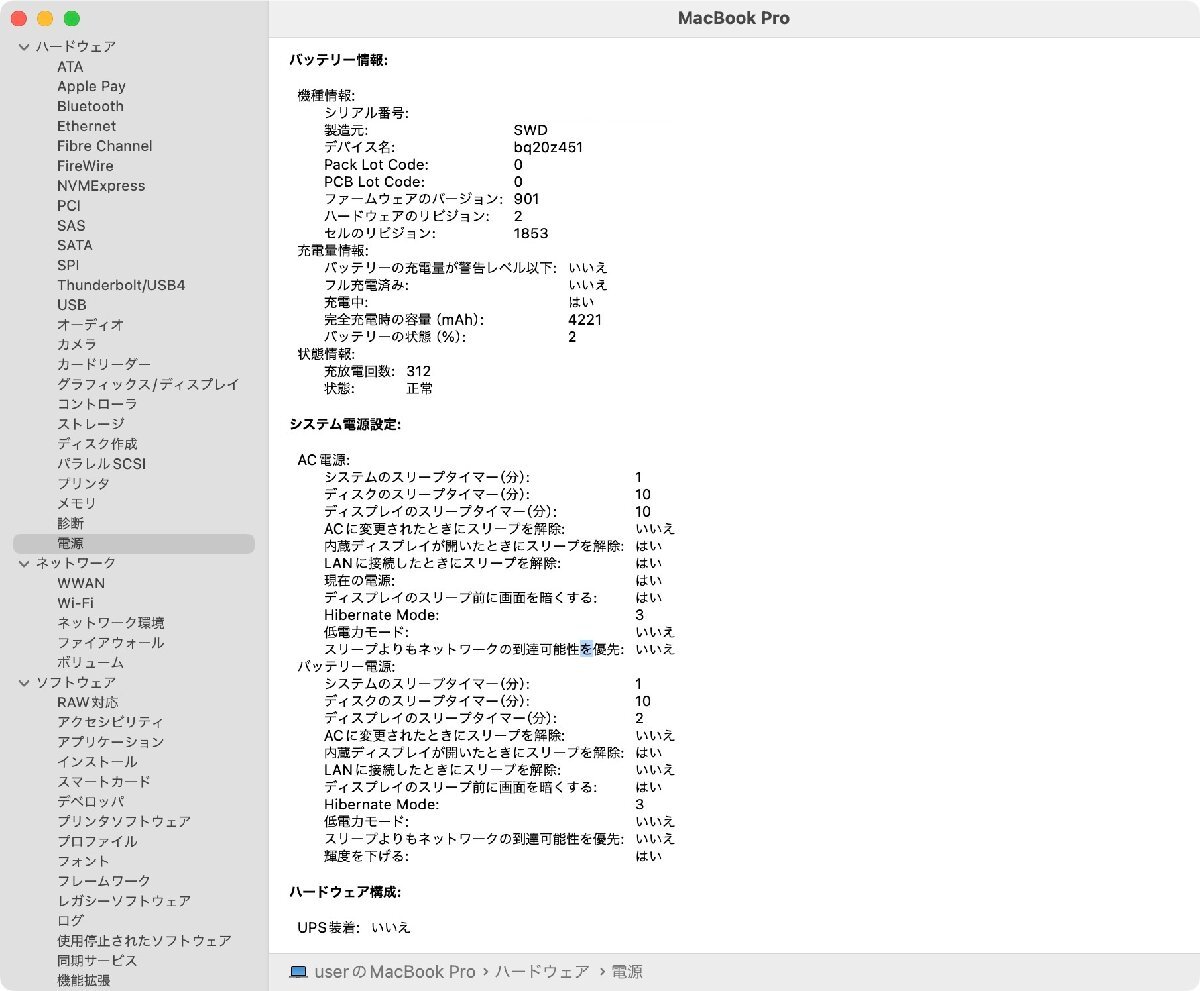Click the 充放電回数 value 312
Image resolution: width=1200 pixels, height=991 pixels.
point(419,371)
